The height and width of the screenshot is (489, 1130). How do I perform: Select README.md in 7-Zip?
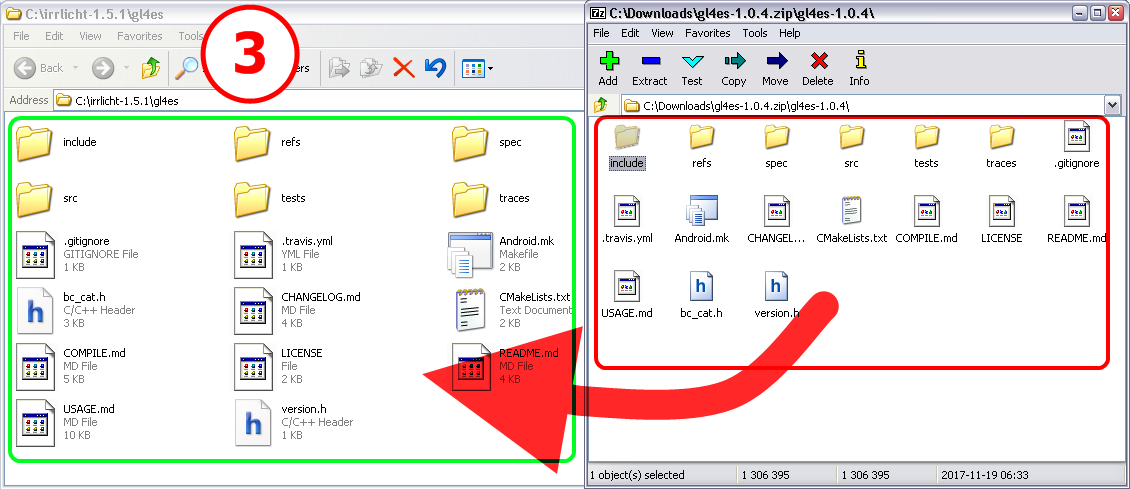pyautogui.click(x=1076, y=220)
